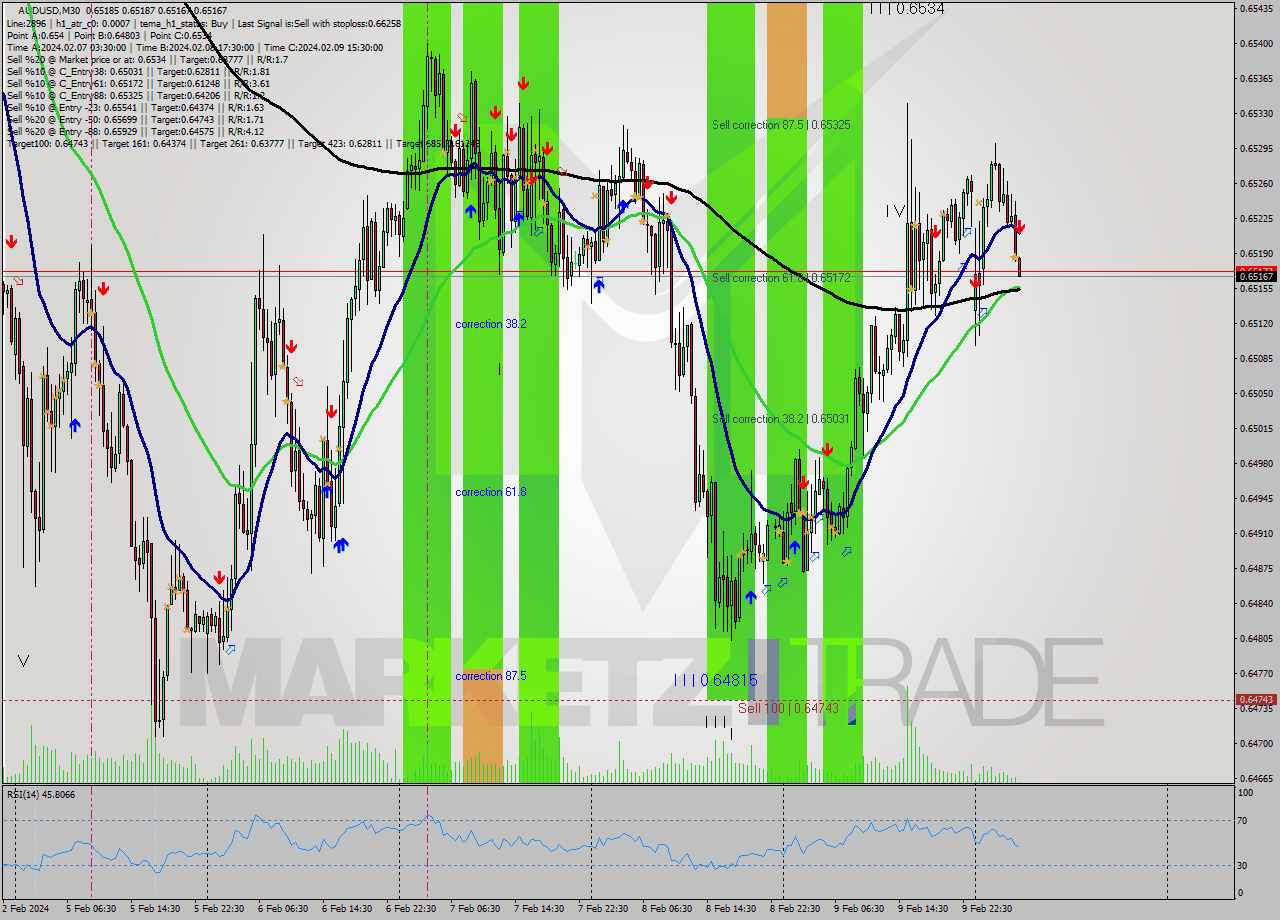Click the '2 Feb 2024' time axis label
Viewport: 1280px width, 920px height.
pyautogui.click(x=26, y=908)
